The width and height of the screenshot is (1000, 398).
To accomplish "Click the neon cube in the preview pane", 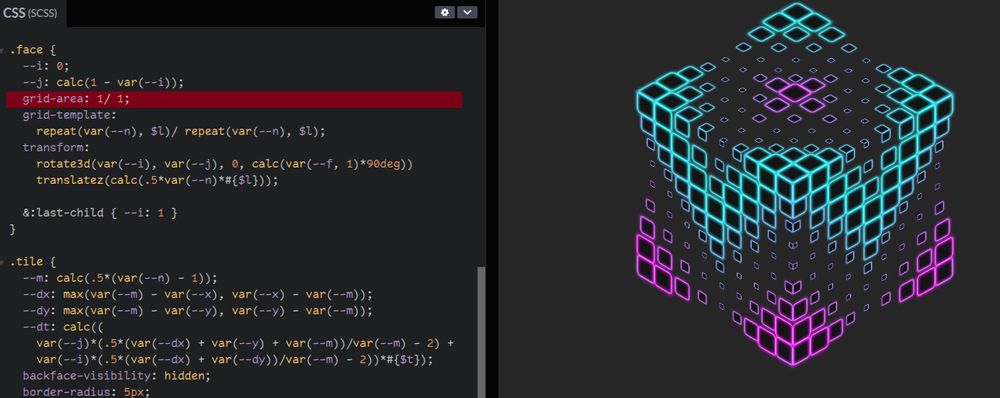I will coord(795,185).
